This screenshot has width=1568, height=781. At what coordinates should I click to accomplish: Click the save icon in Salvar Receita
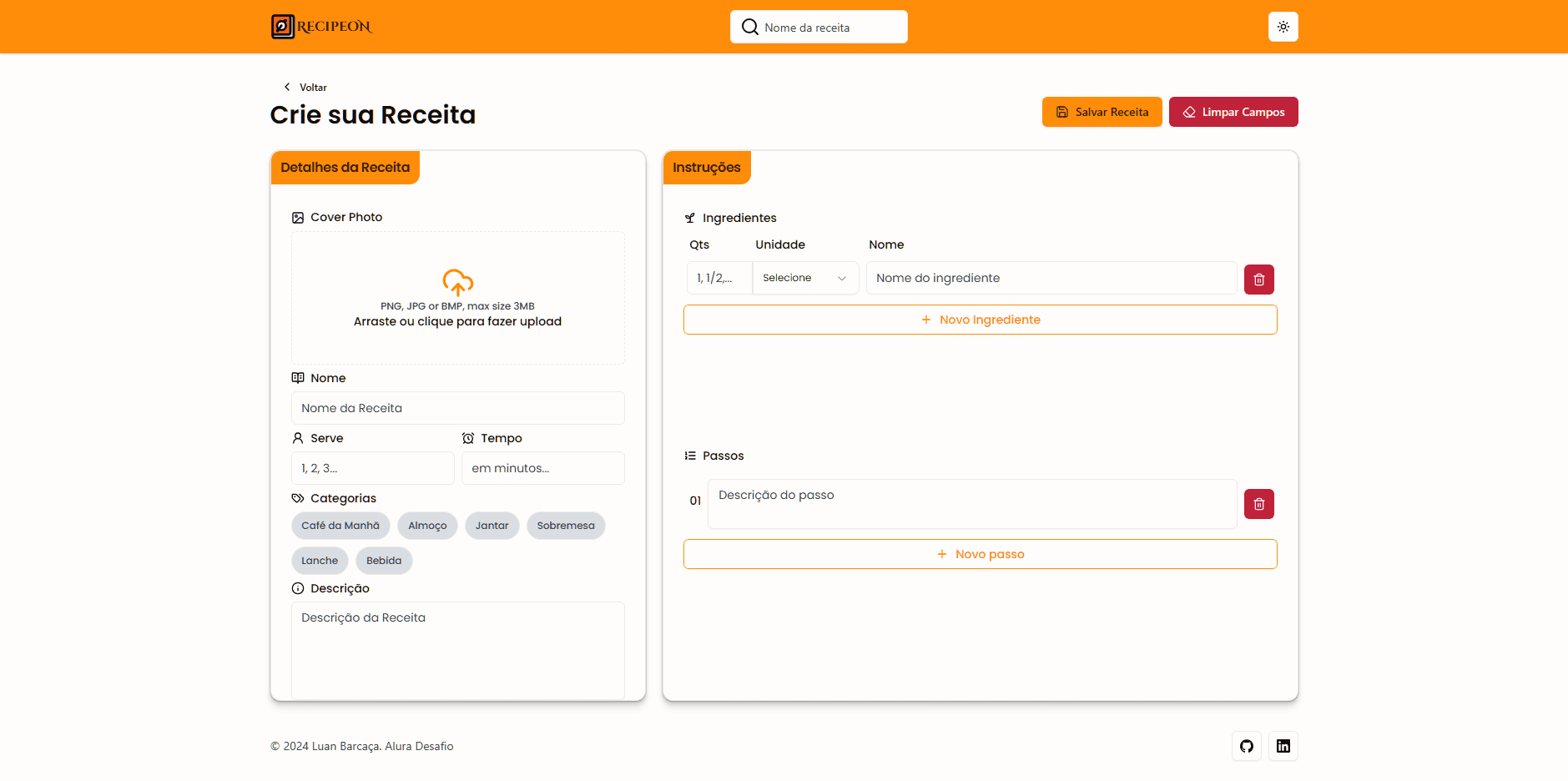(1061, 112)
